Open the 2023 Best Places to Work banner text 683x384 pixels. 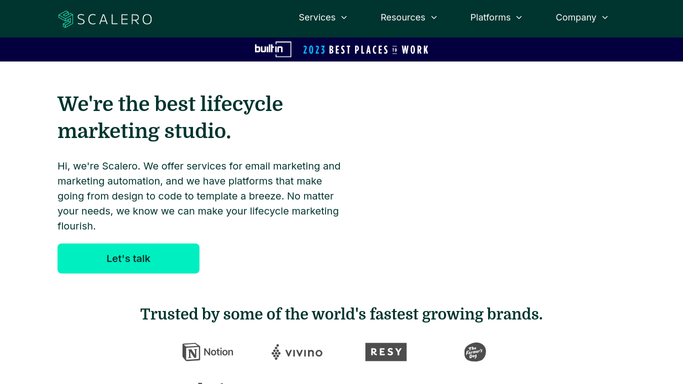(x=365, y=50)
